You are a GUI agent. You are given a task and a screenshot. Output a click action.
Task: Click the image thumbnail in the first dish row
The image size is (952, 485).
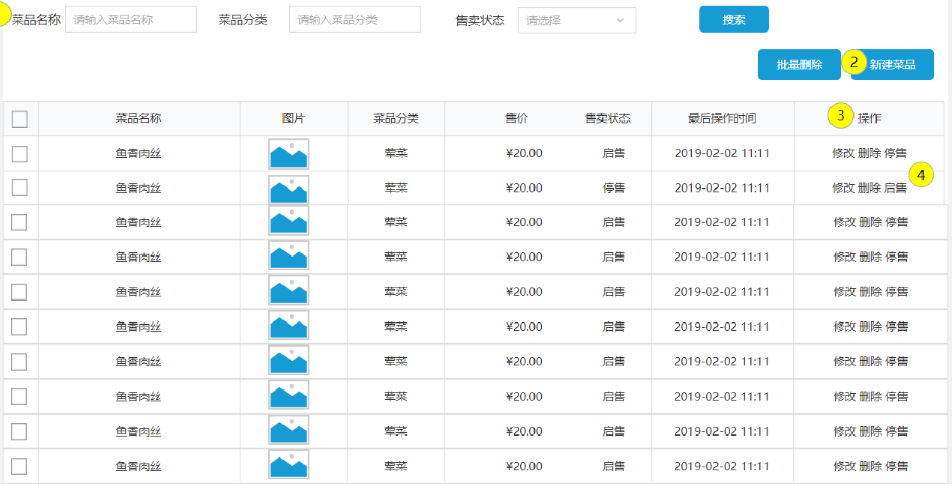click(288, 154)
